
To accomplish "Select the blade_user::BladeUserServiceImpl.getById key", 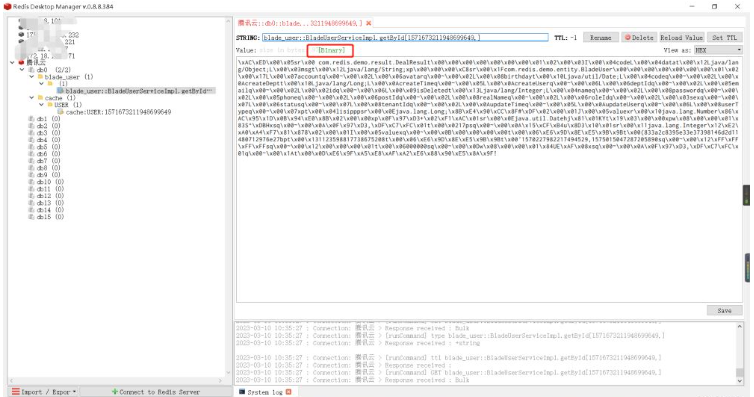I will [x=137, y=91].
